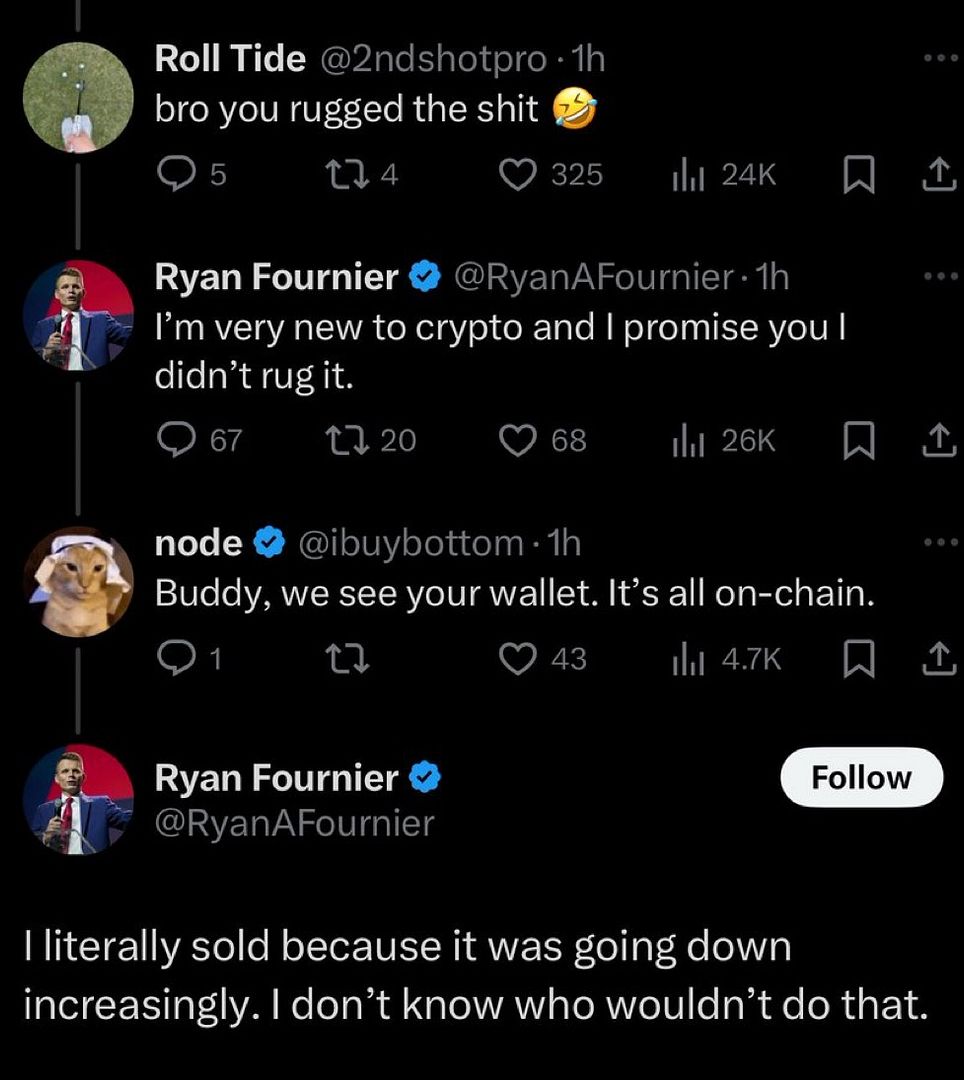Image resolution: width=964 pixels, height=1080 pixels.
Task: Reply to Roll Tide's tweet
Action: [178, 175]
